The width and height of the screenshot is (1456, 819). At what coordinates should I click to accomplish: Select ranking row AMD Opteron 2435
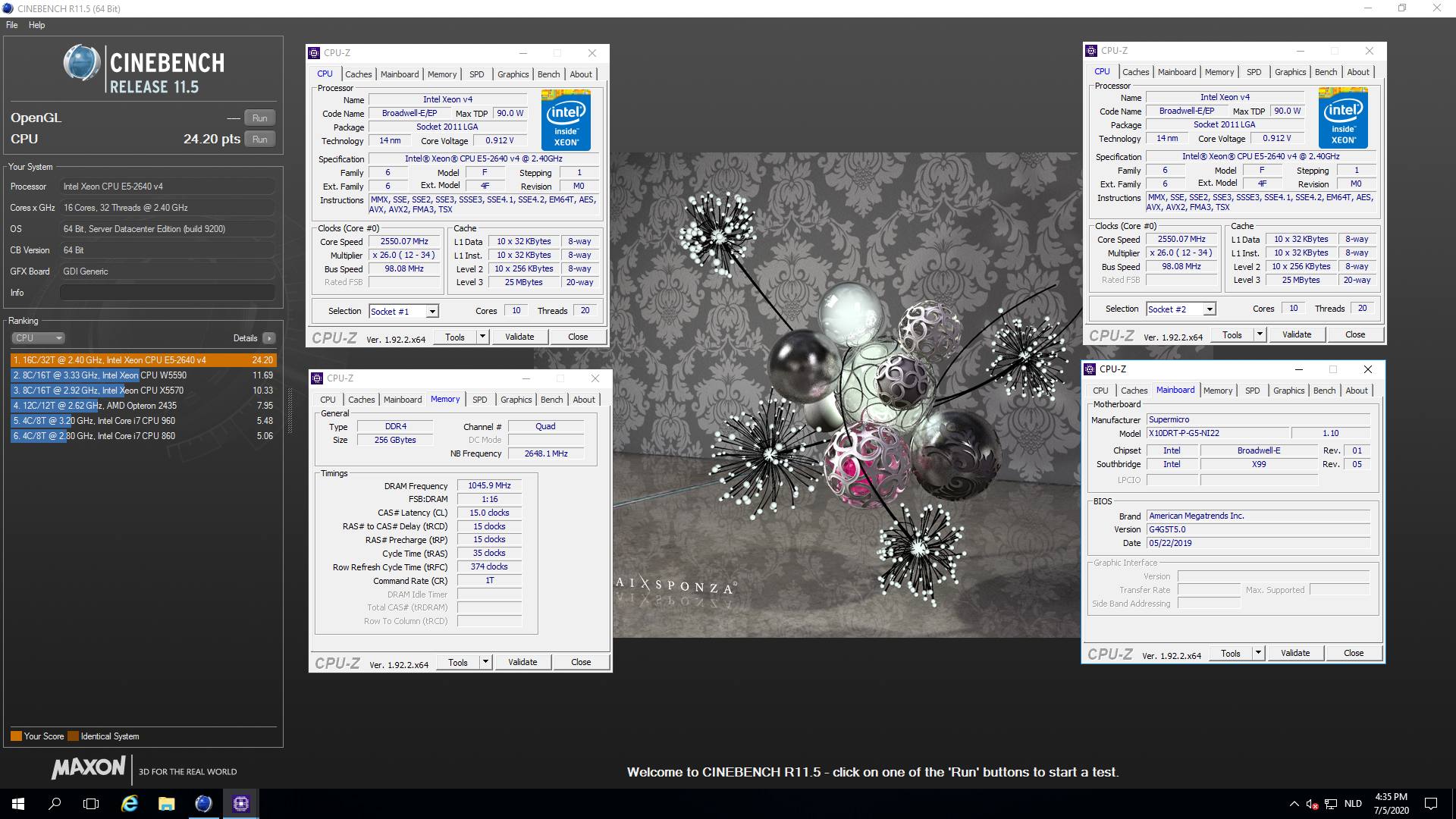143,406
